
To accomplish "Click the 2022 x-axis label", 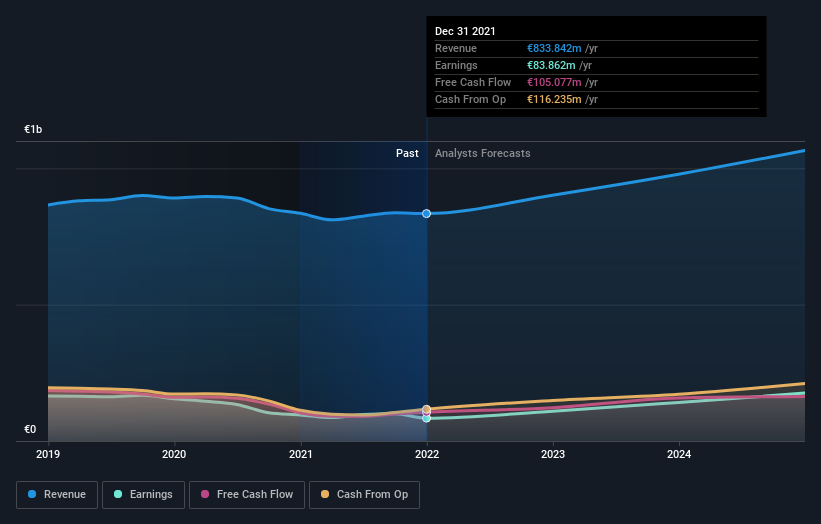I will click(427, 454).
